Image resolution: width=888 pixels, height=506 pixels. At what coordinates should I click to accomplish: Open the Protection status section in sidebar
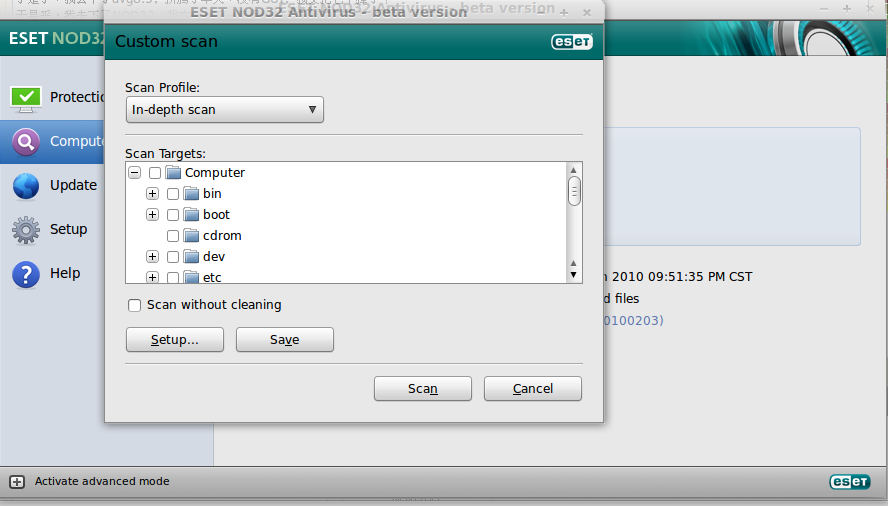pos(52,97)
